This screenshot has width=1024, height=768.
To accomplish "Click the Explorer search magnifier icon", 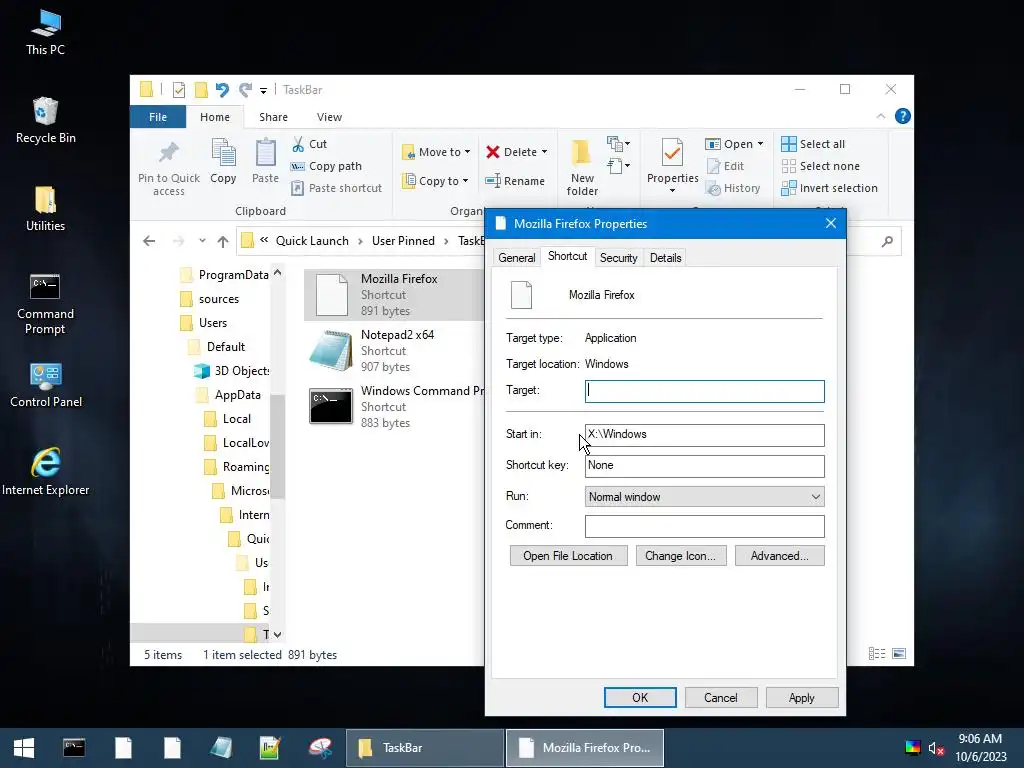I will coord(887,242).
